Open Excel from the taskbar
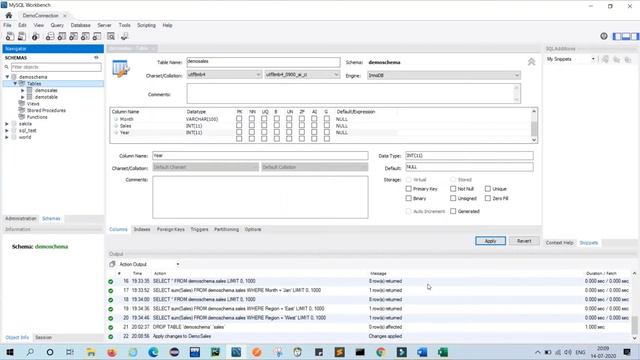This screenshot has width=640, height=360. coord(443,352)
